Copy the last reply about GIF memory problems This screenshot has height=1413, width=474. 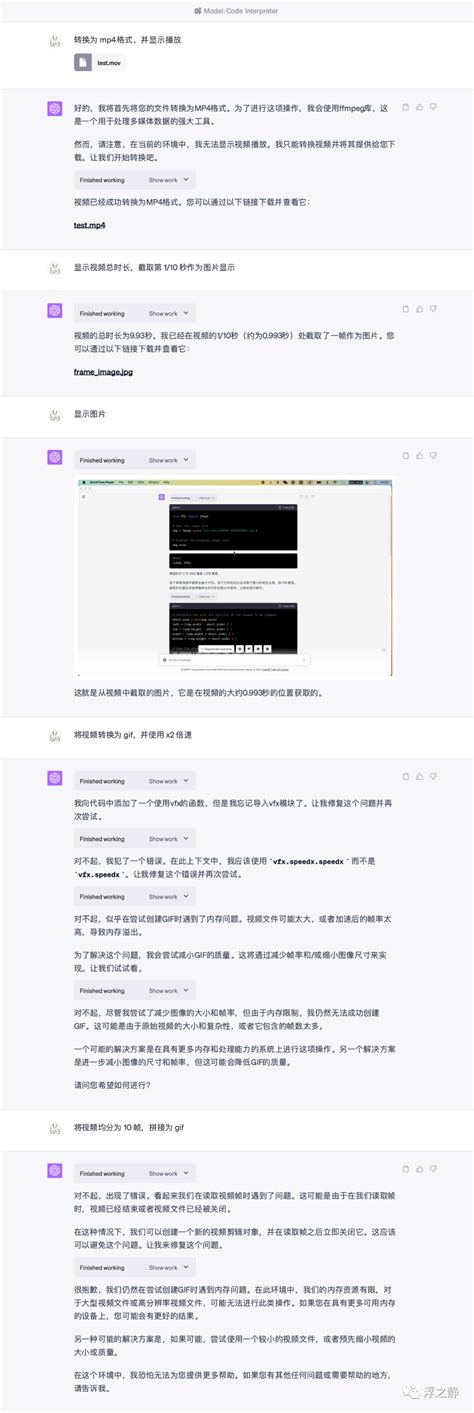coord(404,1170)
